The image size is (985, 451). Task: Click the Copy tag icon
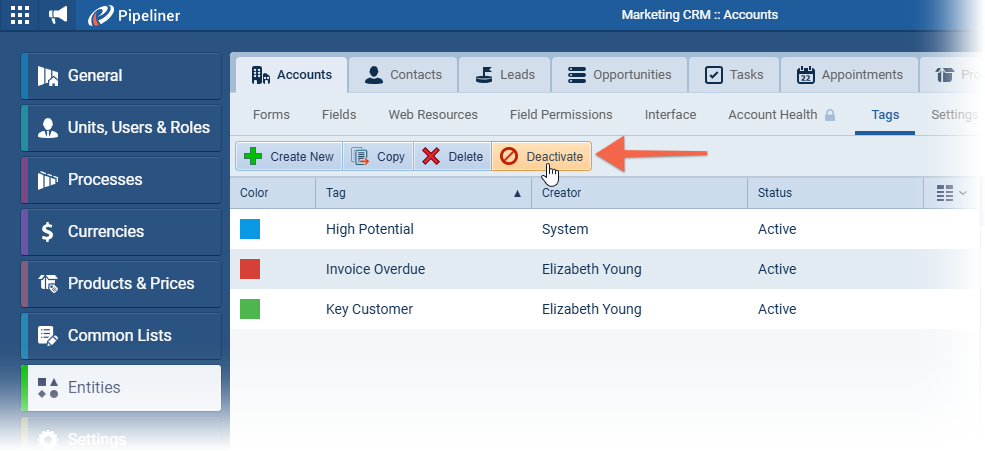[x=360, y=156]
